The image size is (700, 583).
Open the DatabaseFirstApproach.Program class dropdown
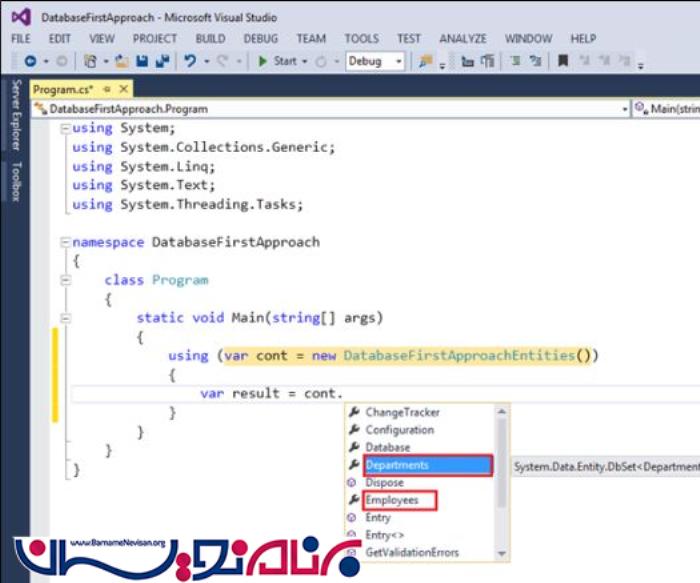[625, 109]
